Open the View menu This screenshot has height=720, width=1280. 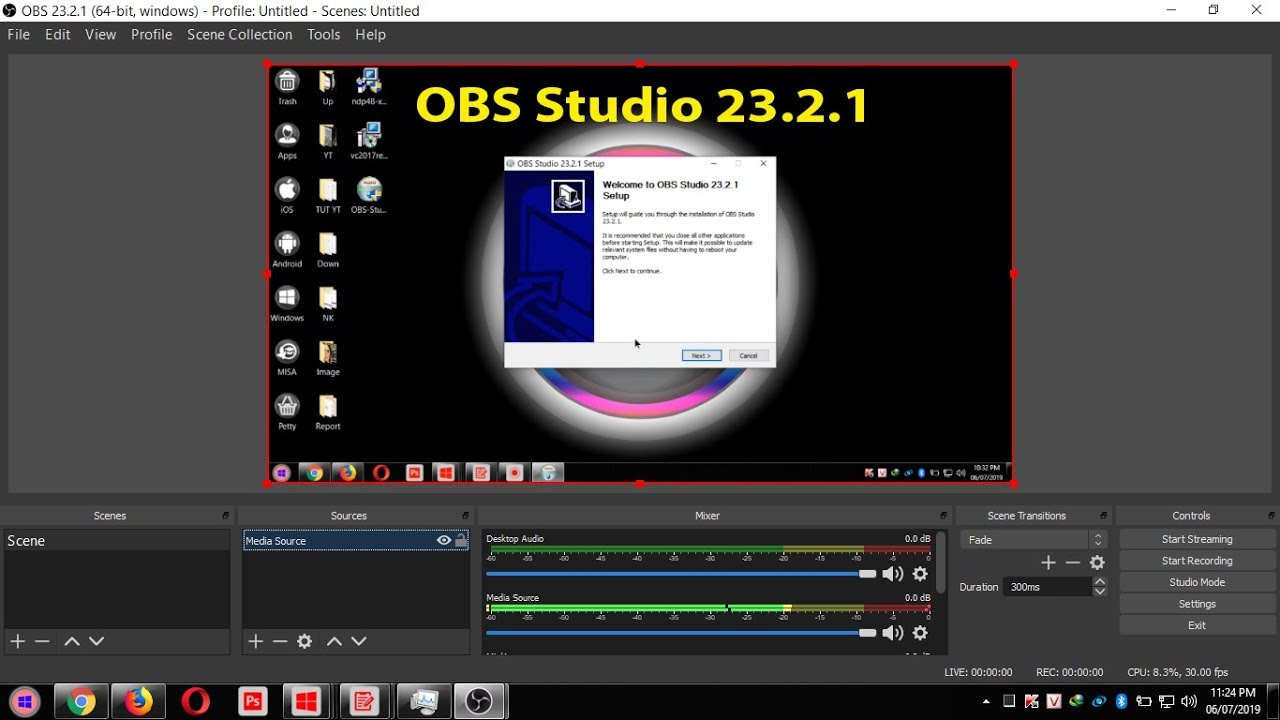click(x=100, y=34)
